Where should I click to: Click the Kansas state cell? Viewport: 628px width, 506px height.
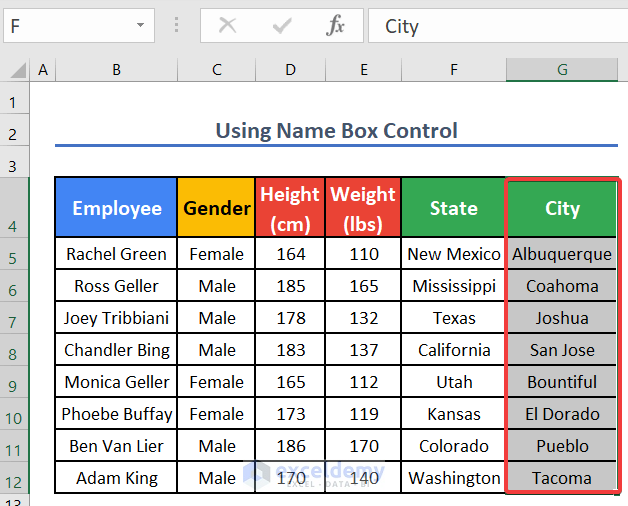tap(453, 414)
